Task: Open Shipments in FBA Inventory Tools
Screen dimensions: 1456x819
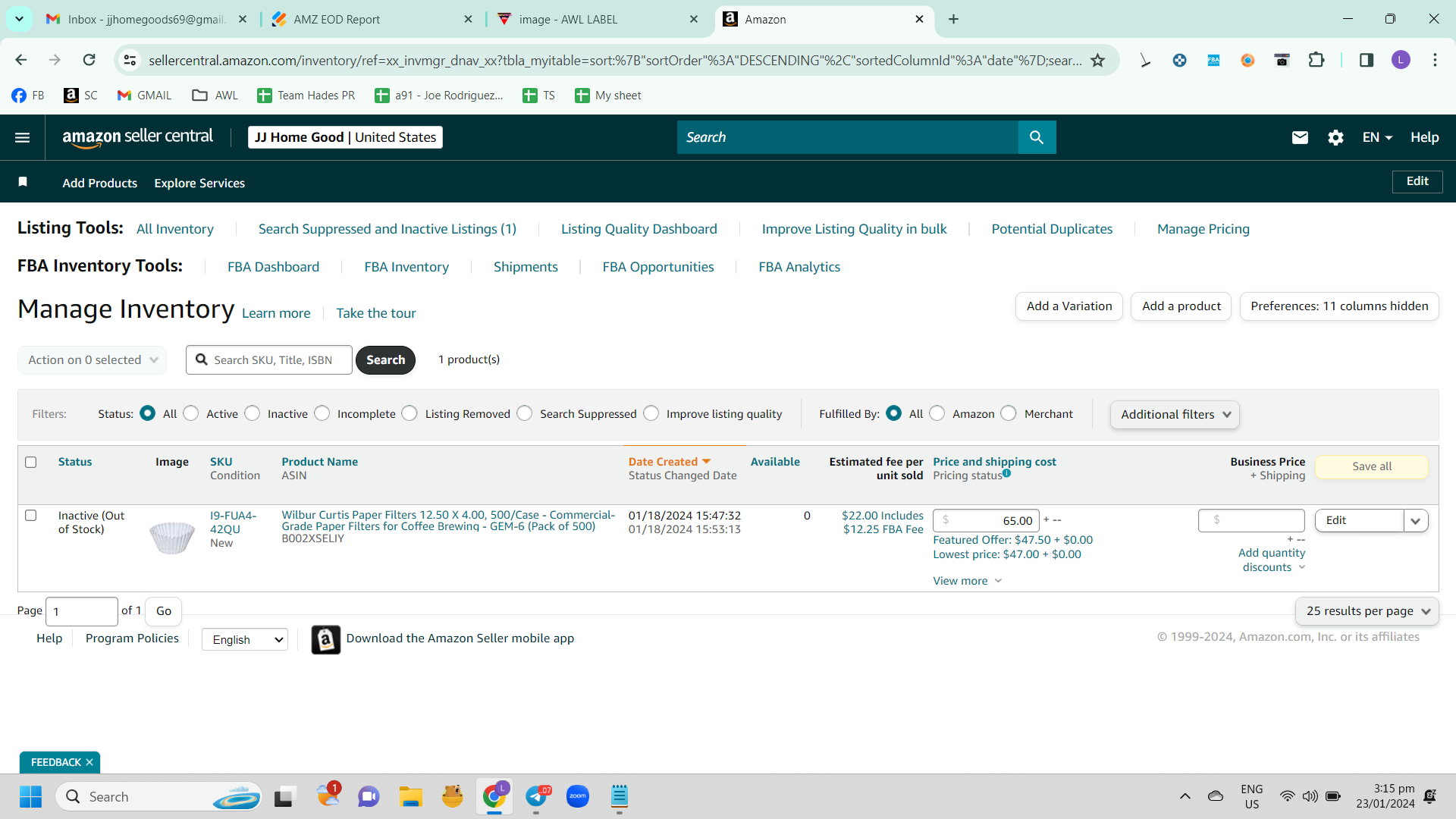Action: point(526,267)
